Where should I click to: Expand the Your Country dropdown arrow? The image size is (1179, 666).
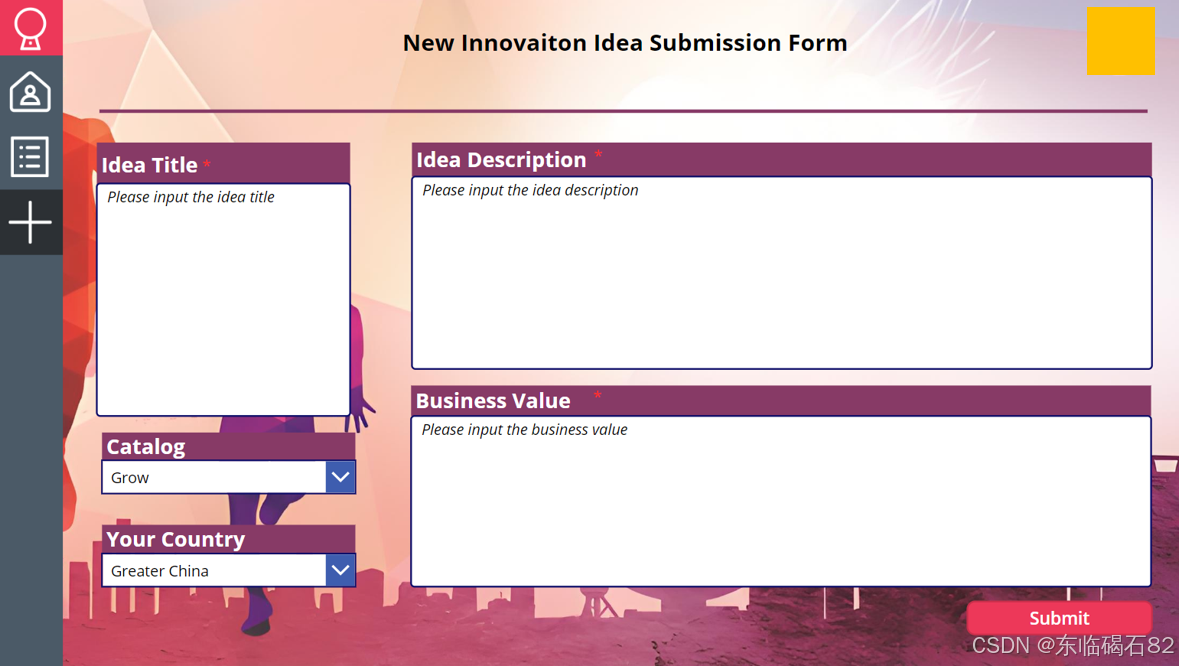[341, 571]
